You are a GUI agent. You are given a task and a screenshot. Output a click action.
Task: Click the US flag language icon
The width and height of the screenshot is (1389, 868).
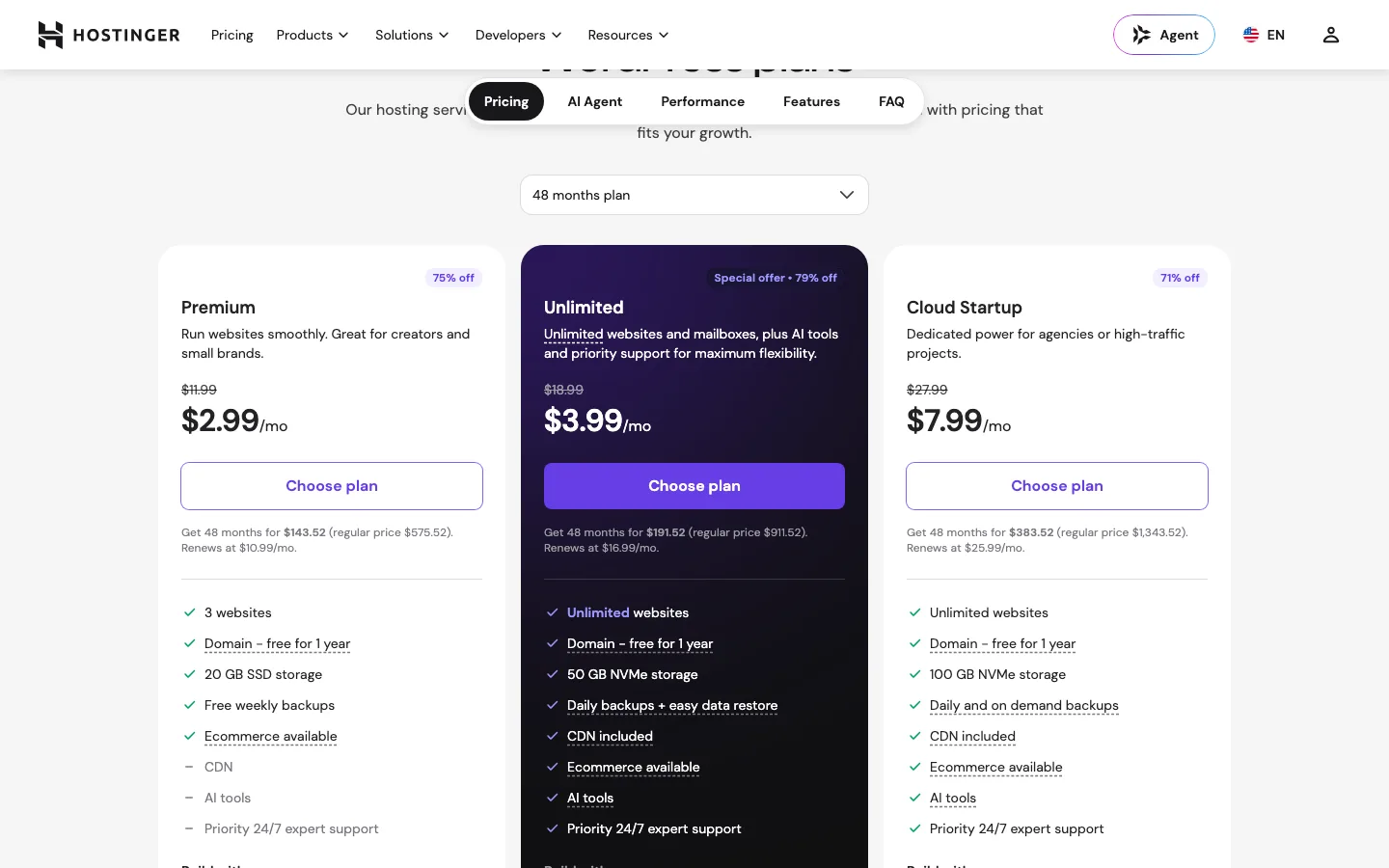1251,35
